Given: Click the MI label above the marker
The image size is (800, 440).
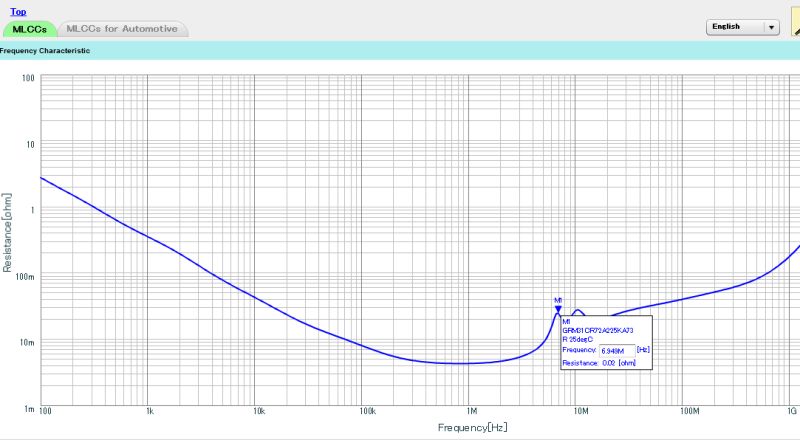Looking at the screenshot, I should click(x=558, y=301).
